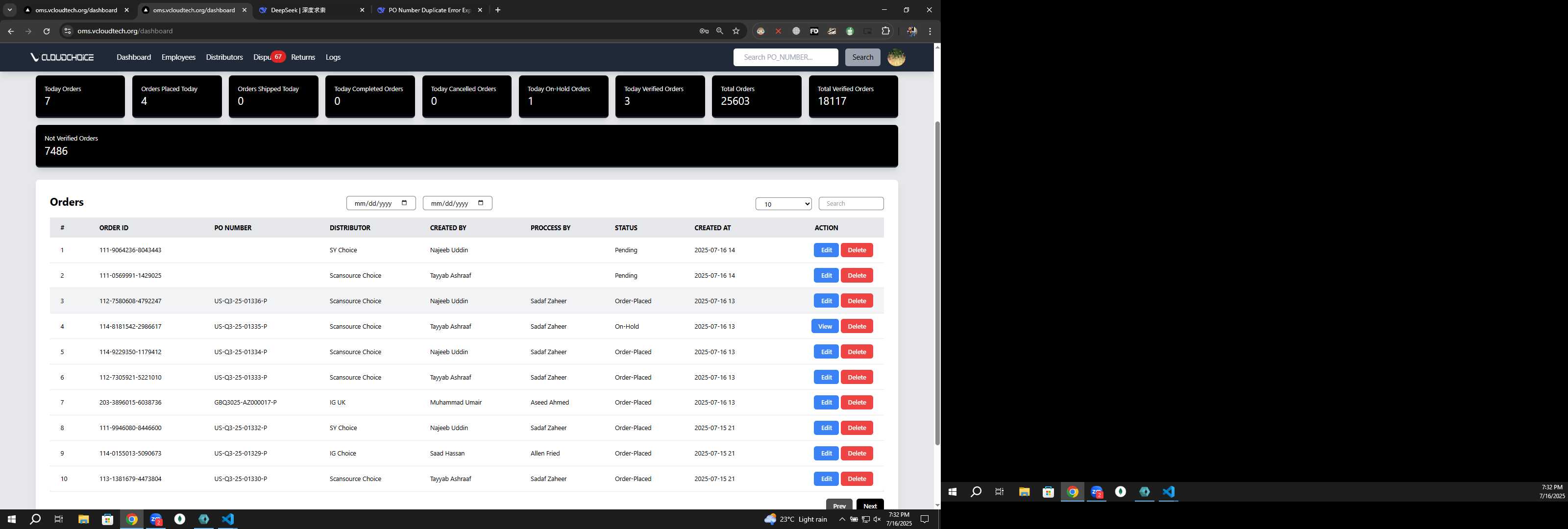The image size is (1568, 529).
Task: Open the Dashboard nav menu item
Action: 134,57
